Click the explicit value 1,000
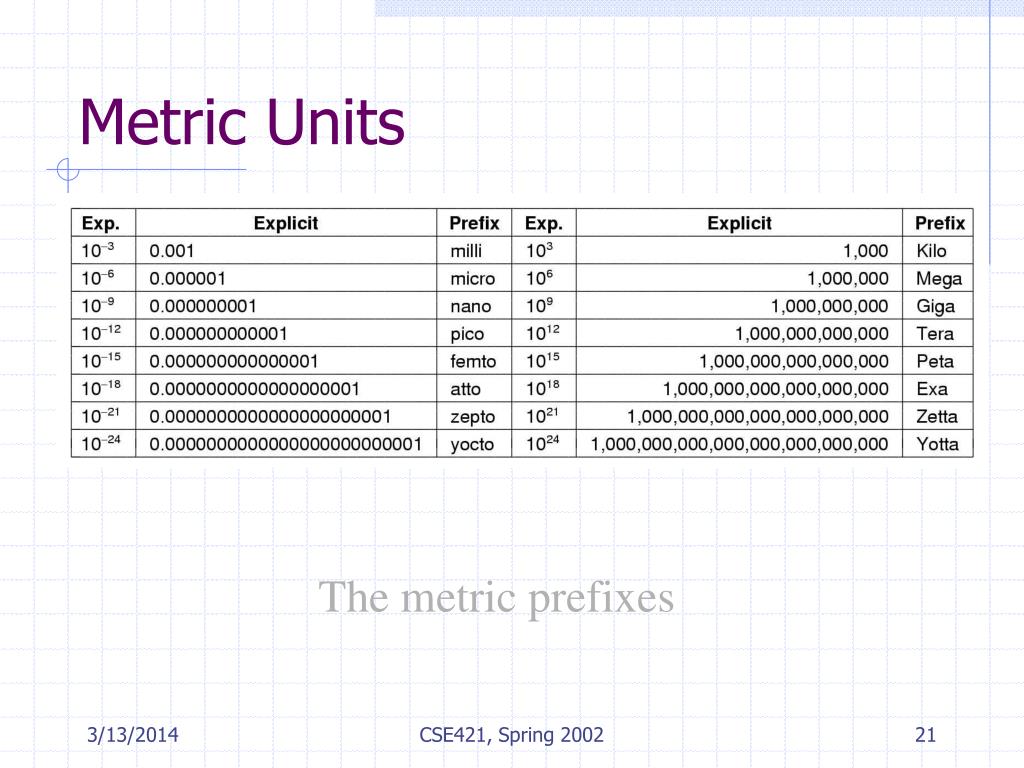 (x=865, y=251)
